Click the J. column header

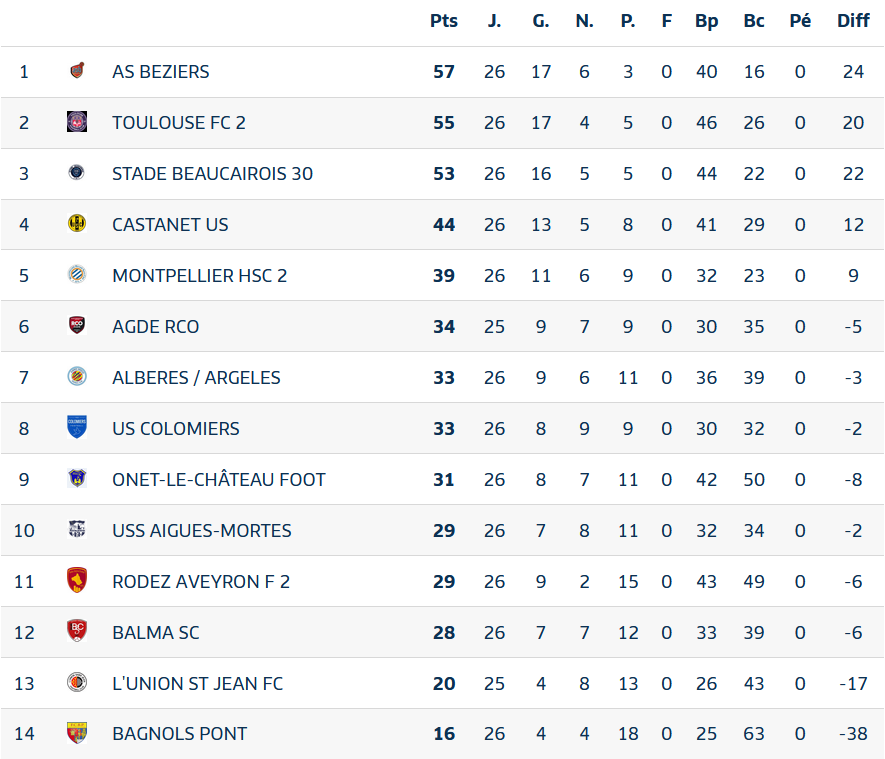[x=494, y=21]
